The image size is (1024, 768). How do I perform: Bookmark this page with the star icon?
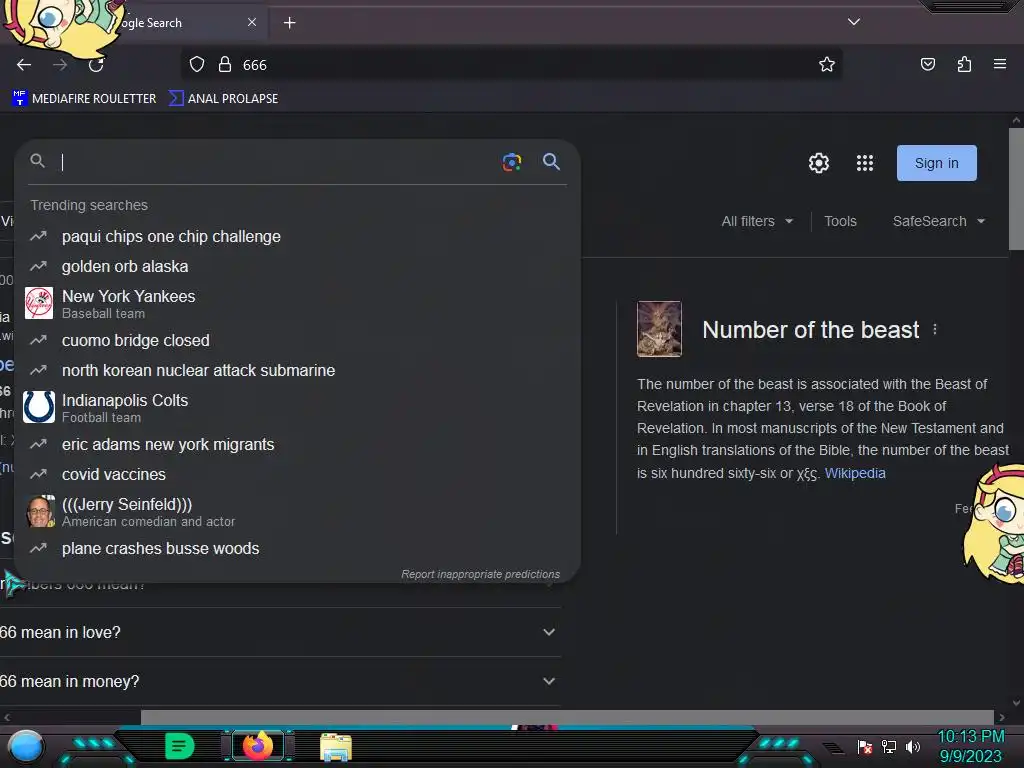pos(827,64)
